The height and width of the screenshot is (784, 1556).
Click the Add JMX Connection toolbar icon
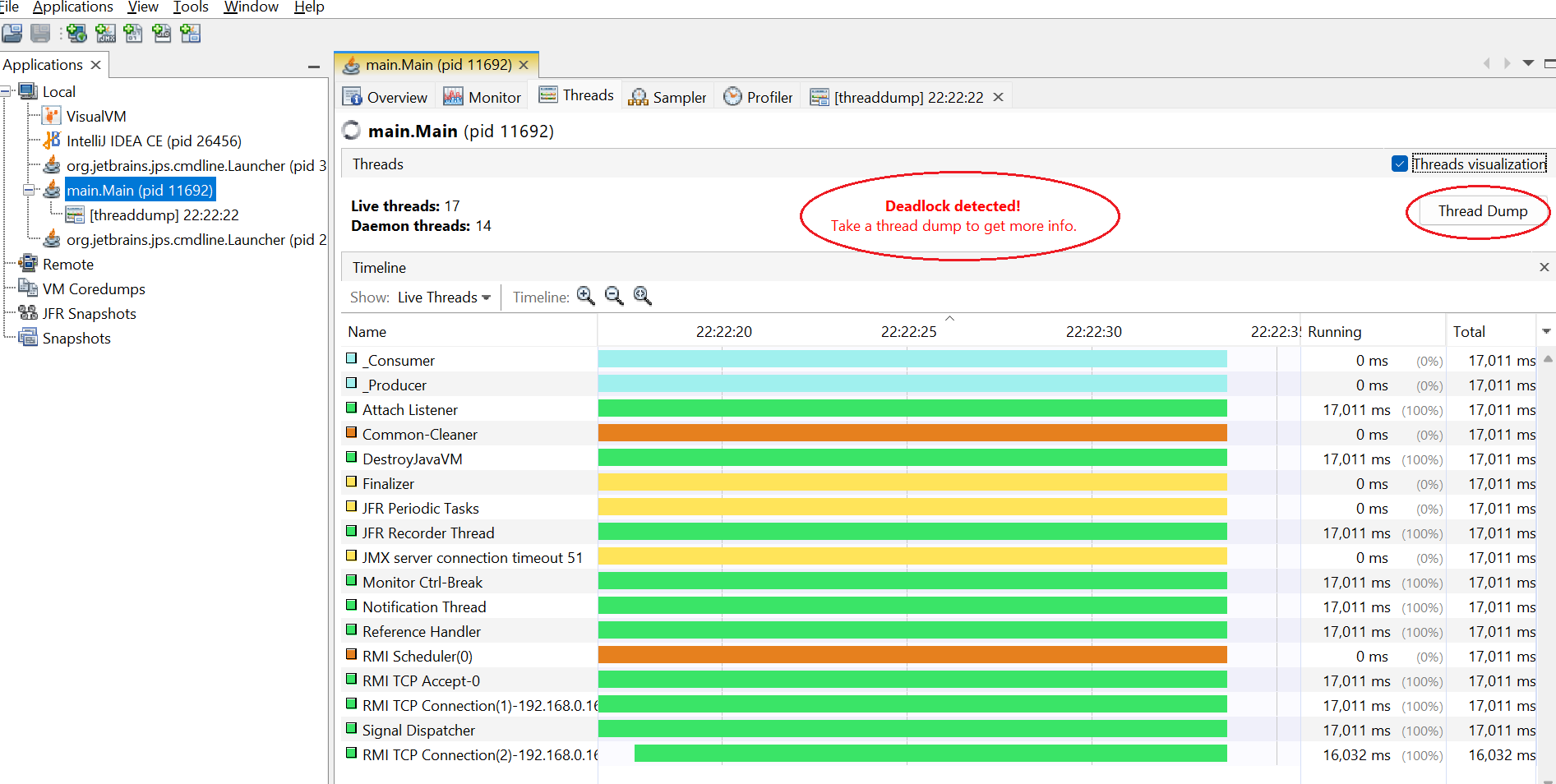click(x=105, y=34)
